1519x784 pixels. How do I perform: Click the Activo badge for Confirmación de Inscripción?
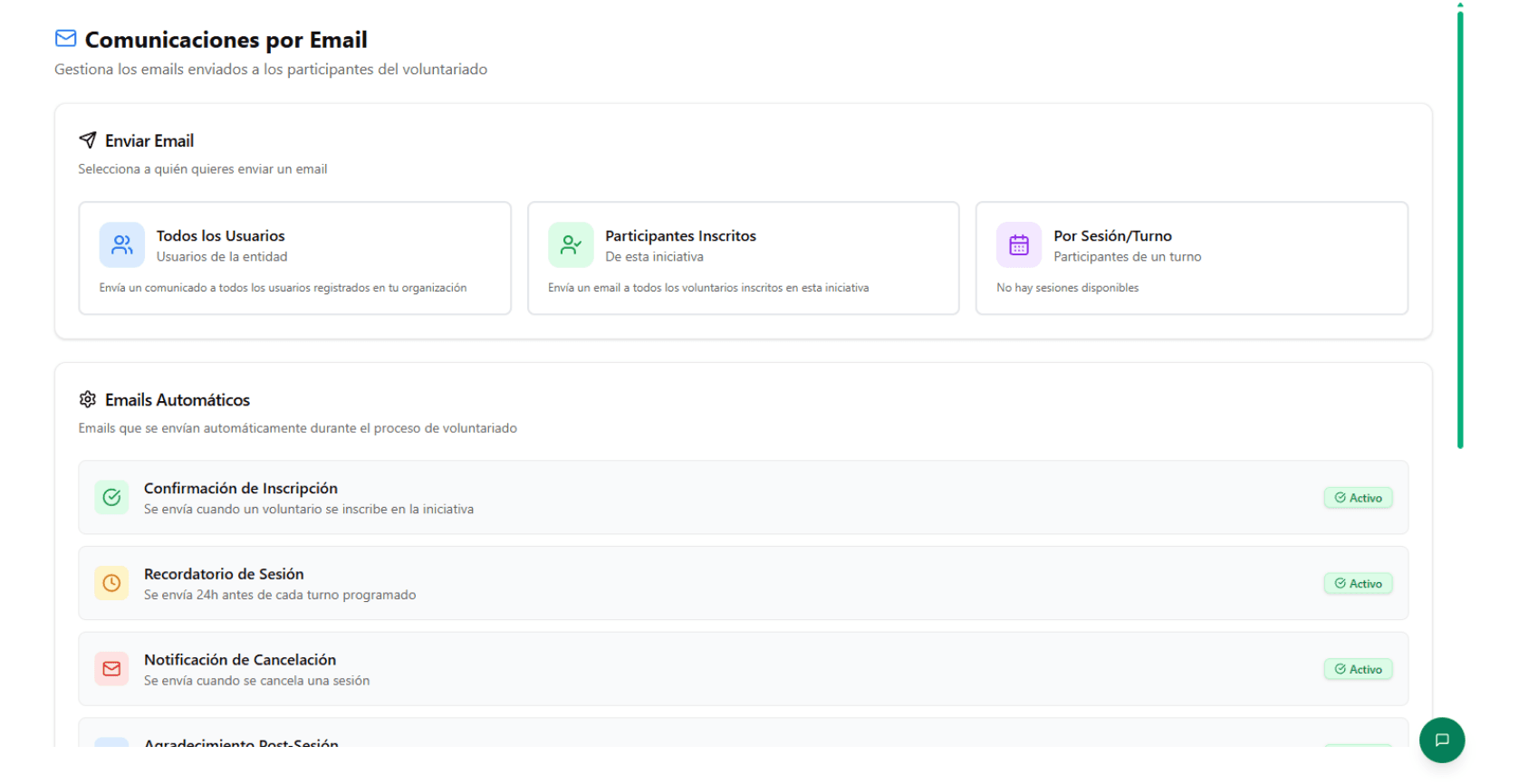[1358, 498]
